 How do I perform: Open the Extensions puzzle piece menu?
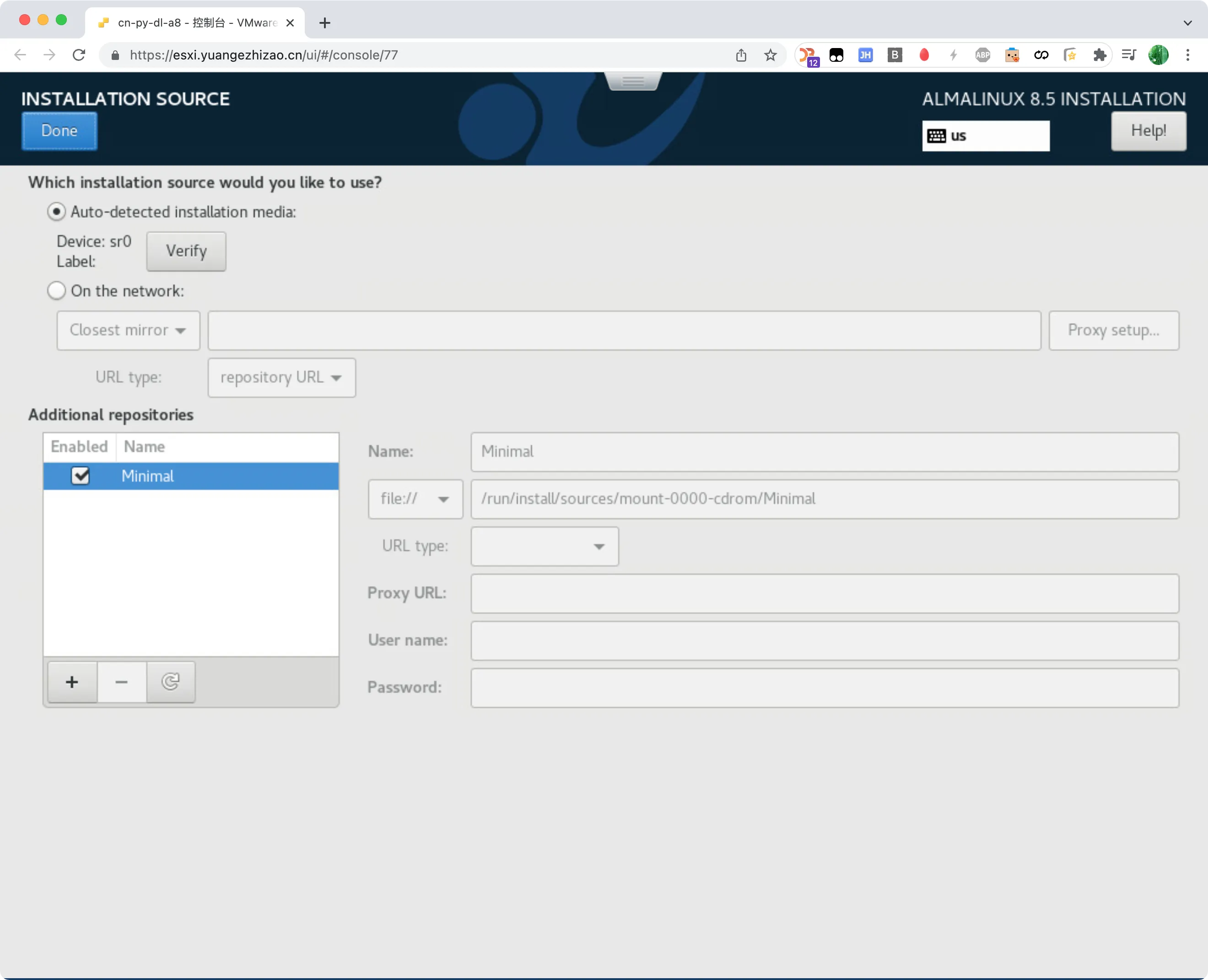coord(1100,55)
